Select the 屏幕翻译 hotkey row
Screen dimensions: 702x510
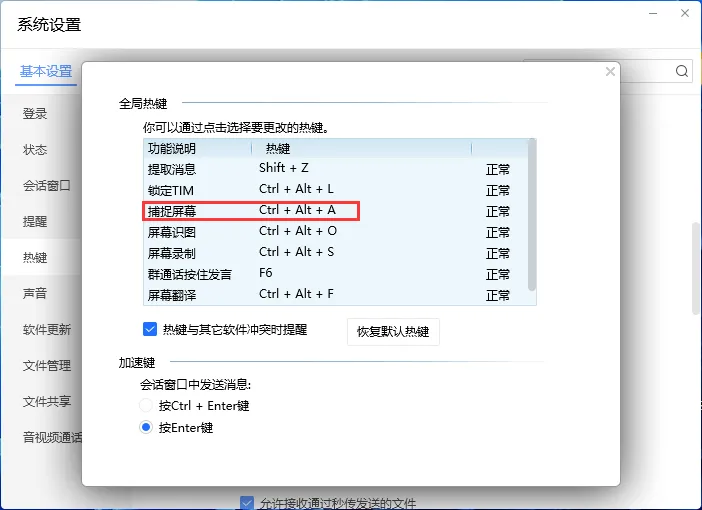[x=336, y=295]
